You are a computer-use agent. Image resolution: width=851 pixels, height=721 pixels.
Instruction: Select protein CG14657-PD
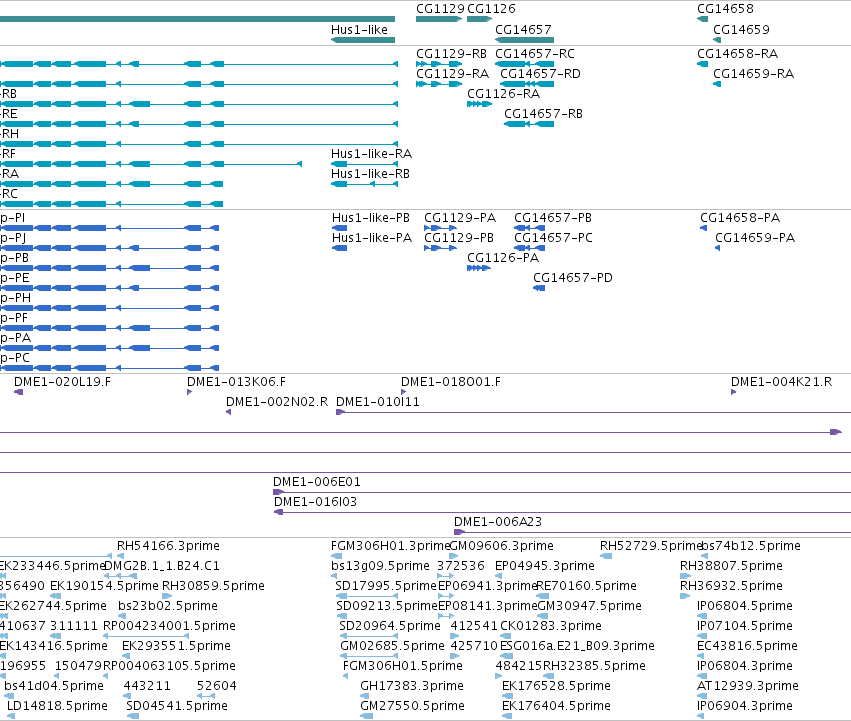pyautogui.click(x=573, y=279)
